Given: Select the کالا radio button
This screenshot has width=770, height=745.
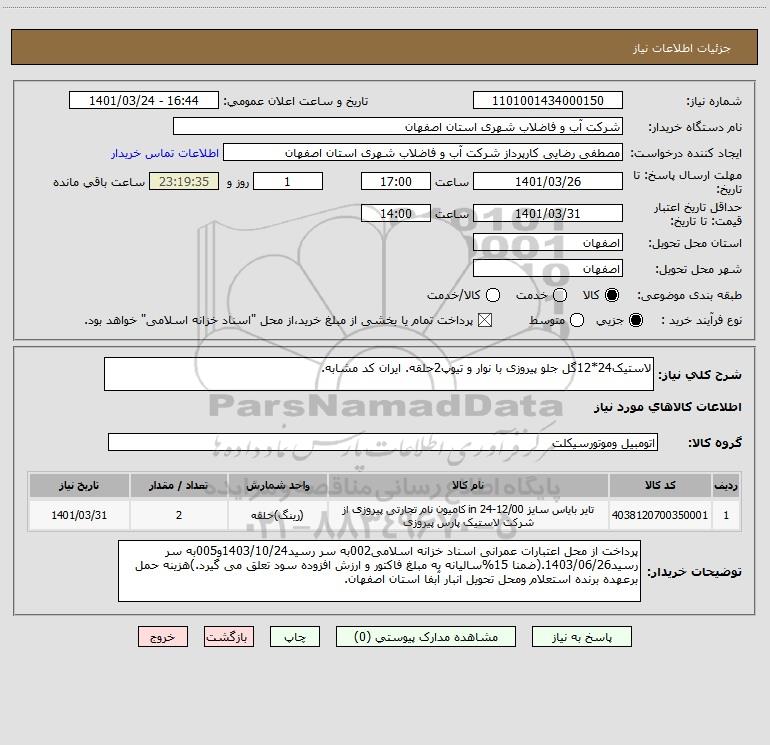Looking at the screenshot, I should pos(612,295).
